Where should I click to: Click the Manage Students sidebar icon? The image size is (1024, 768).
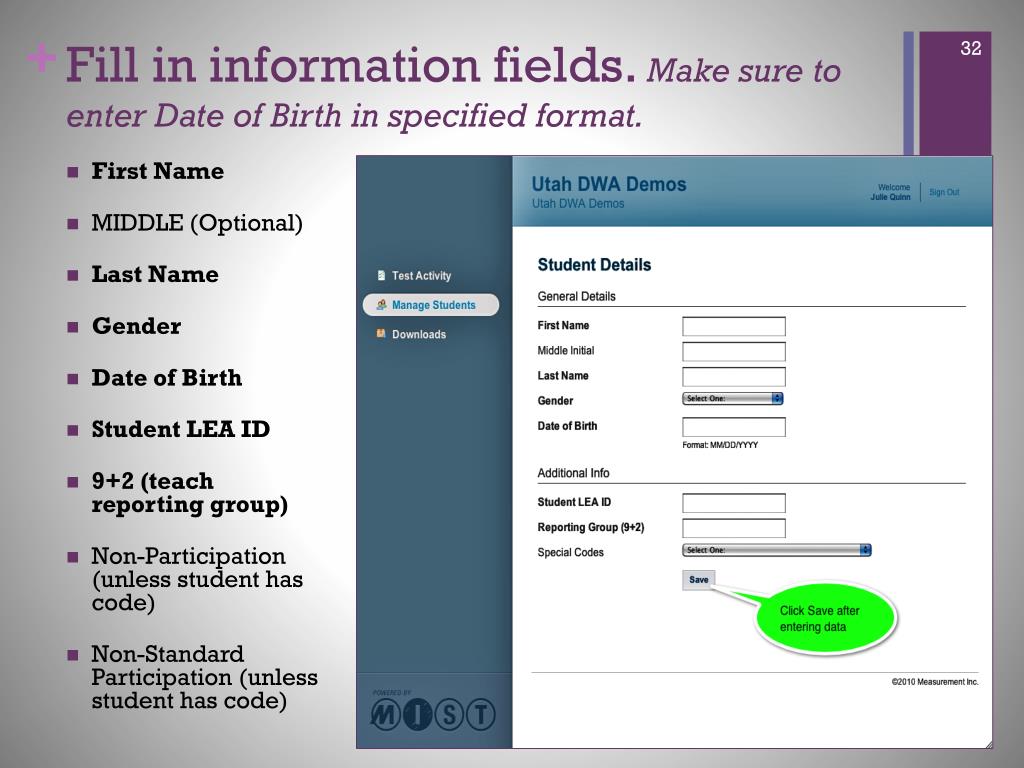click(x=381, y=305)
